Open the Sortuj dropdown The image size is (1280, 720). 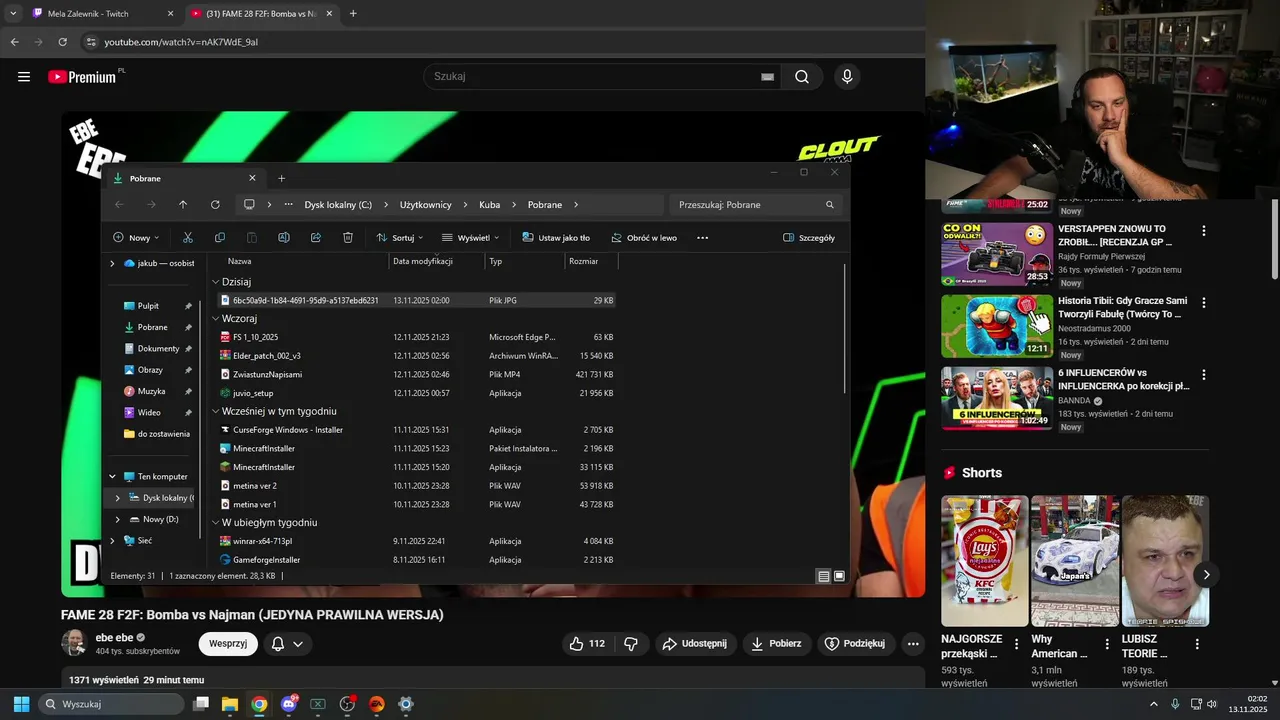point(400,238)
